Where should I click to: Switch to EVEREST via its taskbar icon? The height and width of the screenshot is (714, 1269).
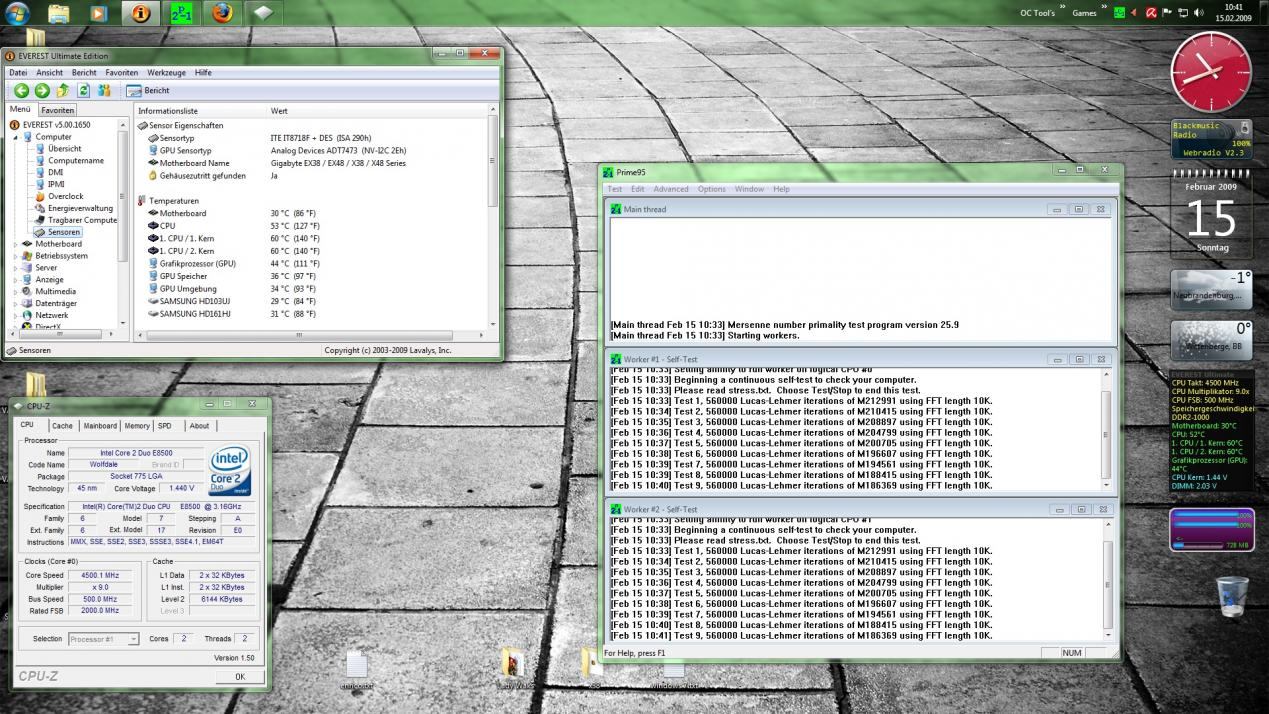click(x=141, y=13)
